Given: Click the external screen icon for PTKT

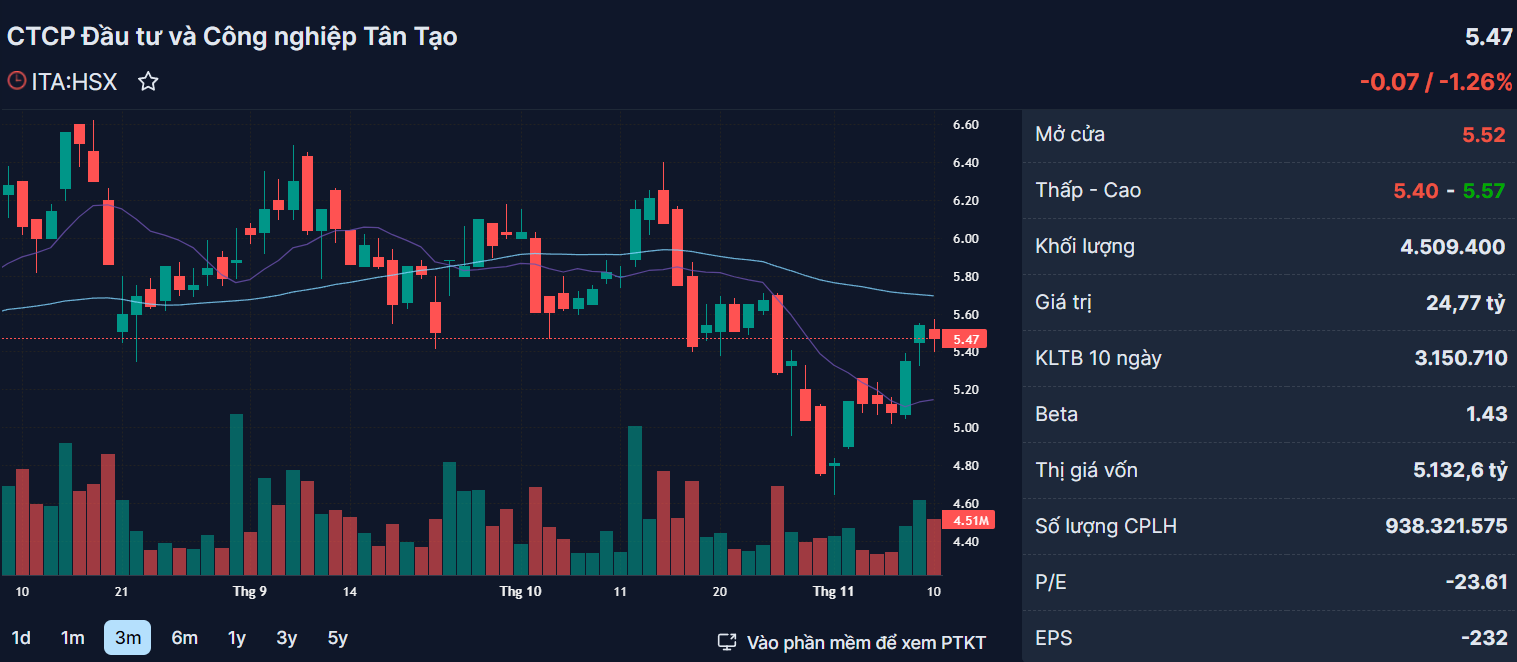Looking at the screenshot, I should click(728, 642).
